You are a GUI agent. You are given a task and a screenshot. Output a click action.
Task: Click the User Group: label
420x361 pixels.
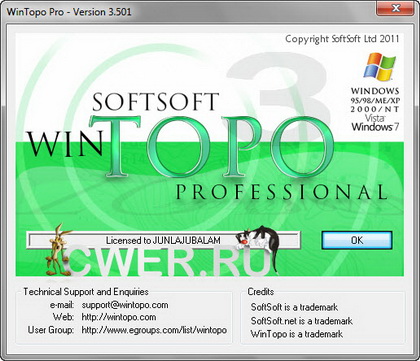click(51, 330)
